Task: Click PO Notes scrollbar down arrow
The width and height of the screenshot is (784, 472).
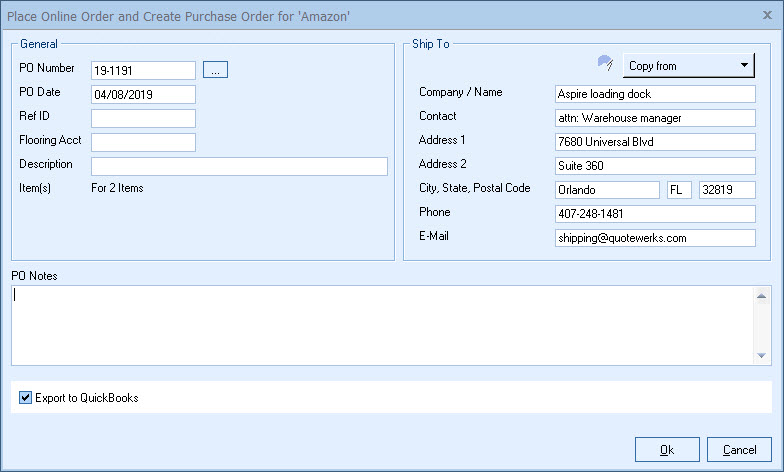Action: click(x=763, y=356)
